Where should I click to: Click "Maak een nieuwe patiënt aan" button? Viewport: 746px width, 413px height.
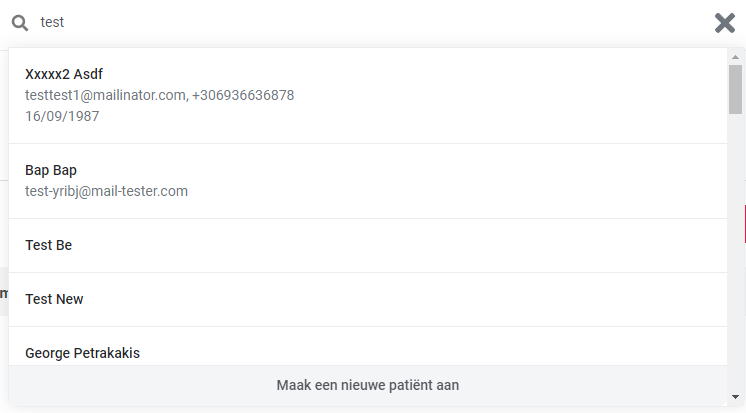tap(368, 385)
